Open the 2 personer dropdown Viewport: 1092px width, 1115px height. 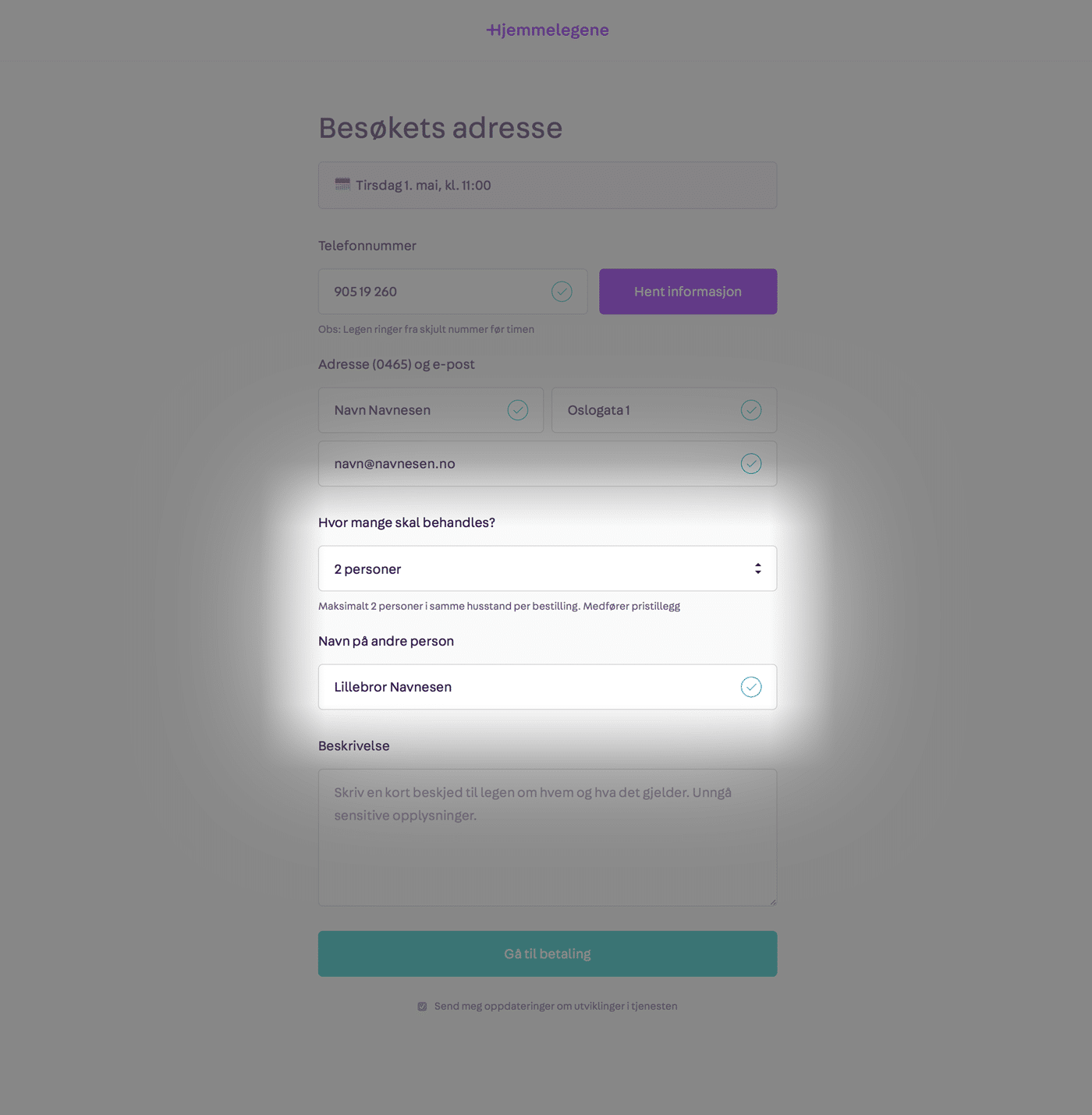pos(548,568)
